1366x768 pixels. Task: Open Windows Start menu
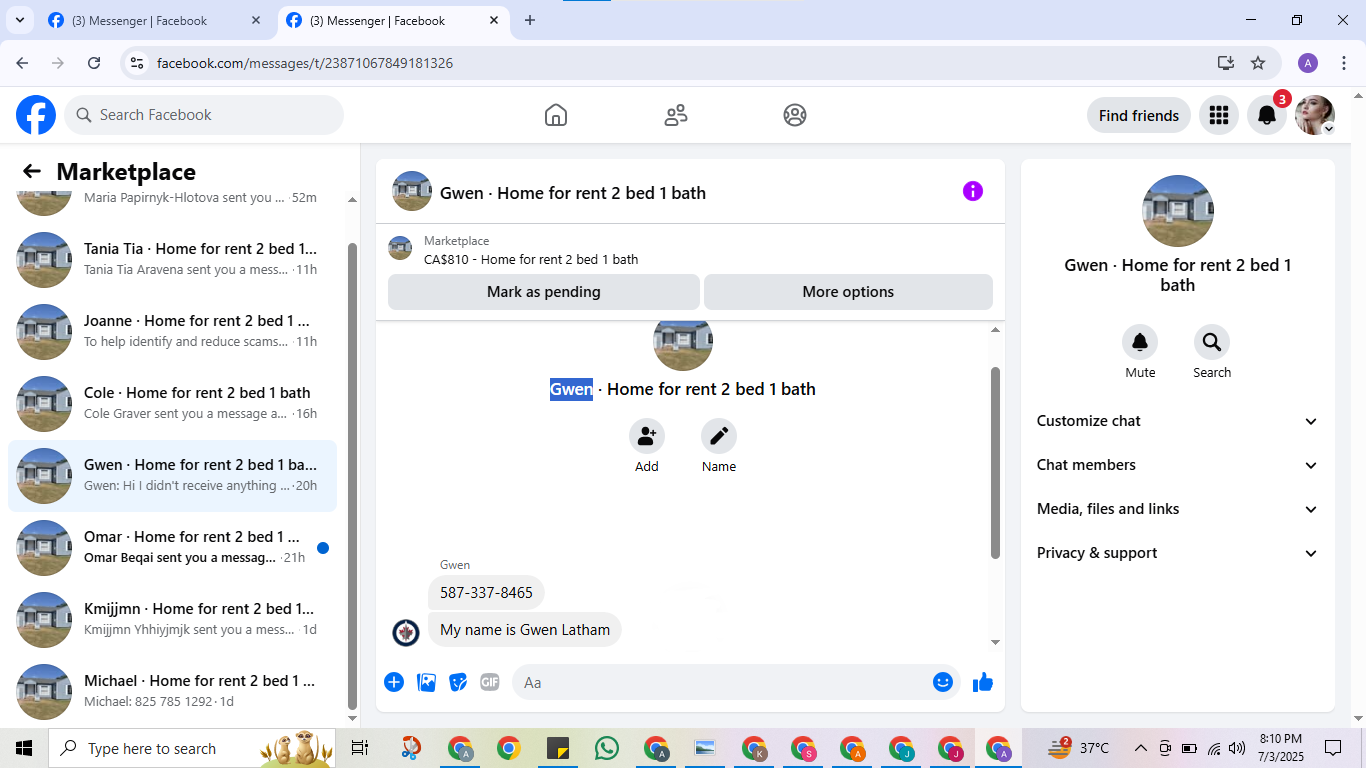[x=24, y=748]
